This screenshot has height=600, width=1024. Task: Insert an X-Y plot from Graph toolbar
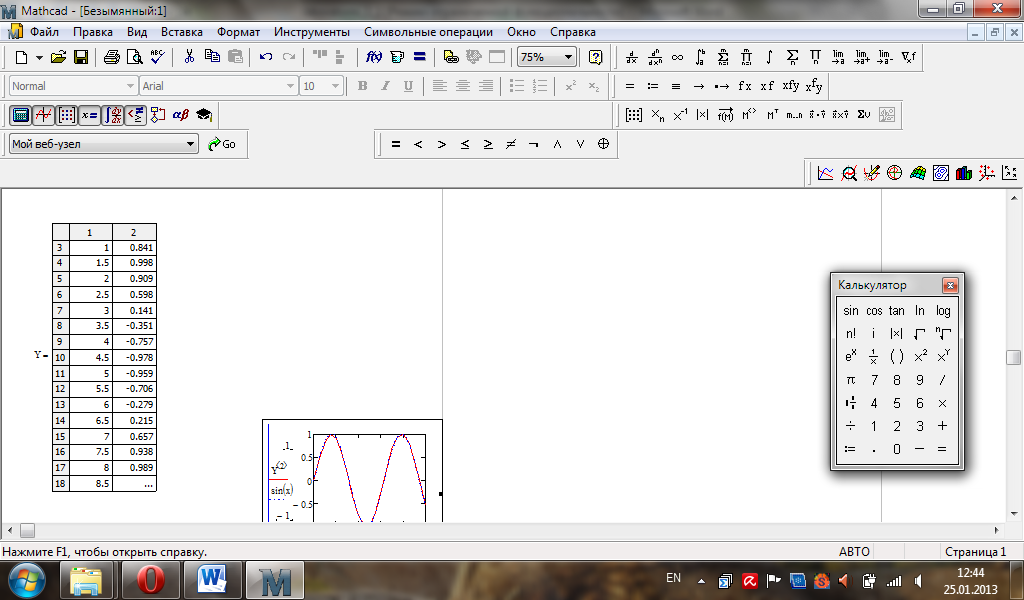point(825,173)
